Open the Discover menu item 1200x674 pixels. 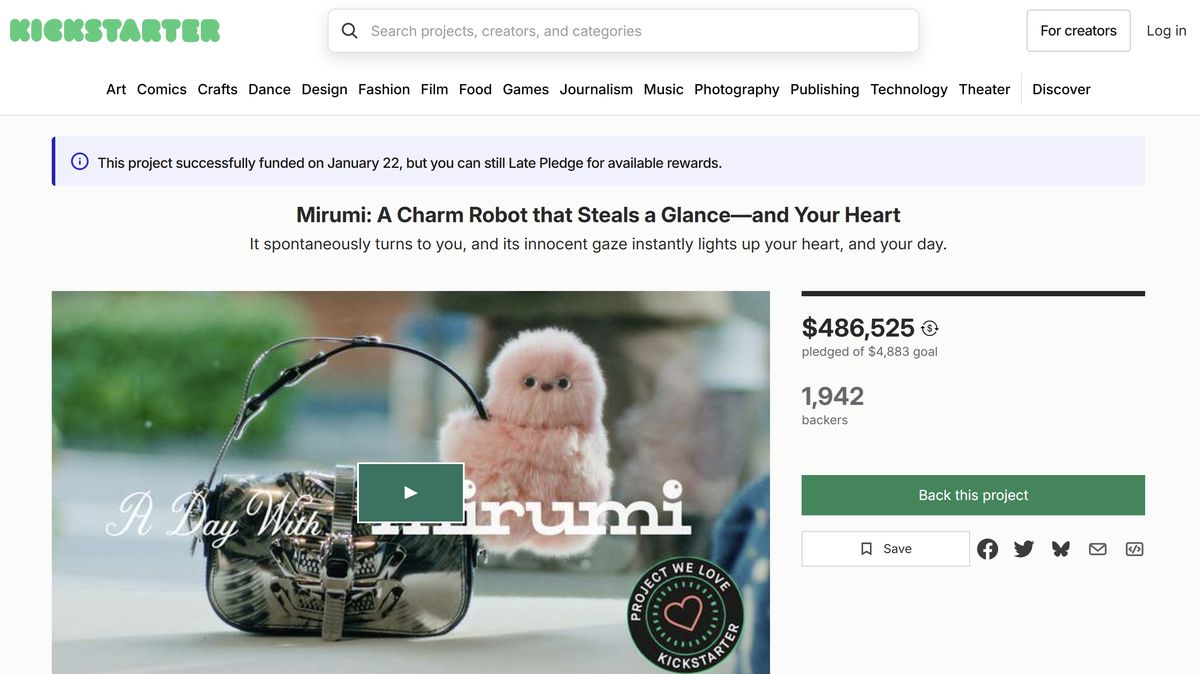[x=1061, y=89]
